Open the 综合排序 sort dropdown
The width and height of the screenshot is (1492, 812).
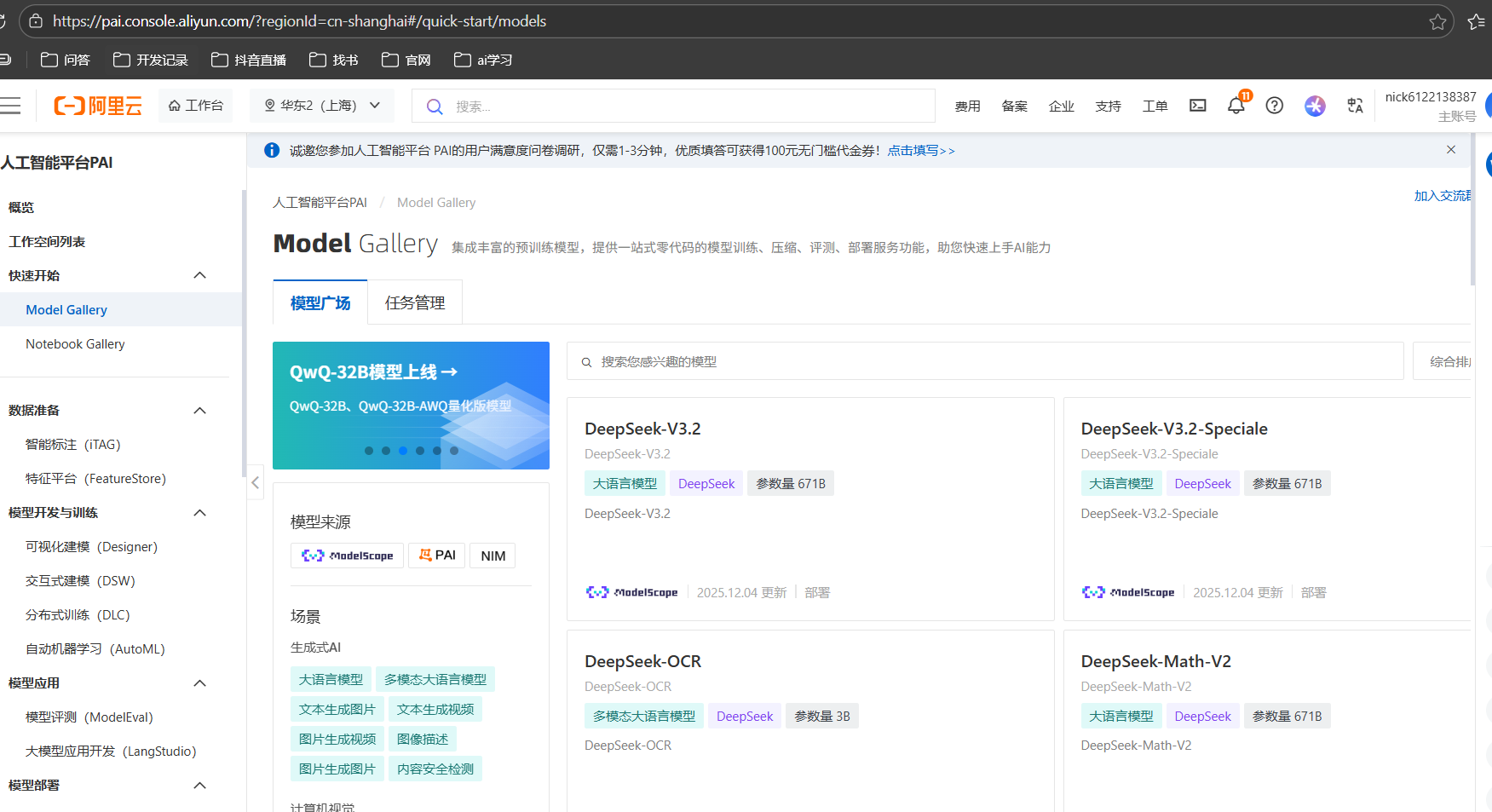click(x=1443, y=361)
